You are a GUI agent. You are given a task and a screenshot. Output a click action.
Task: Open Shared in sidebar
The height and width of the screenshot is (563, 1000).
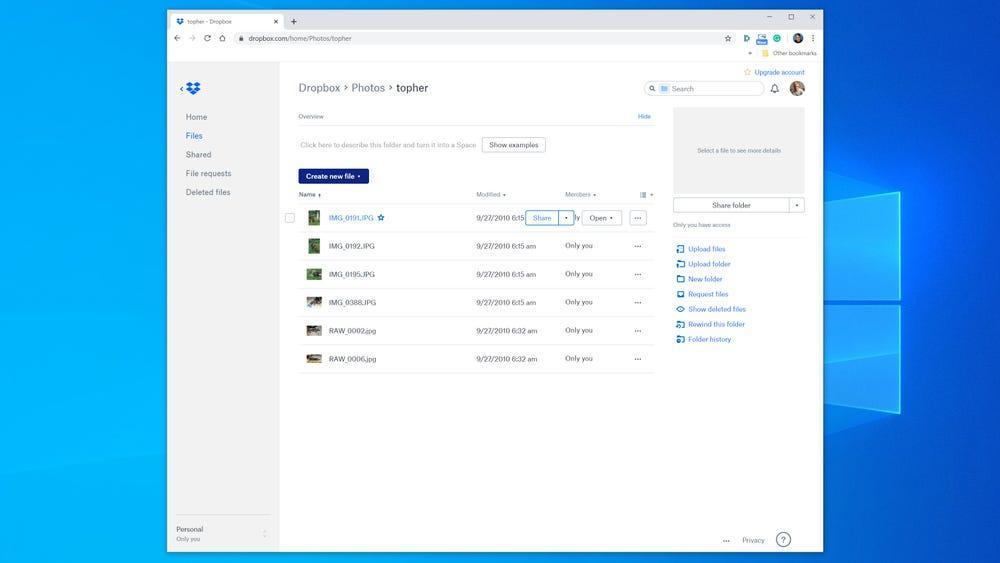point(198,155)
